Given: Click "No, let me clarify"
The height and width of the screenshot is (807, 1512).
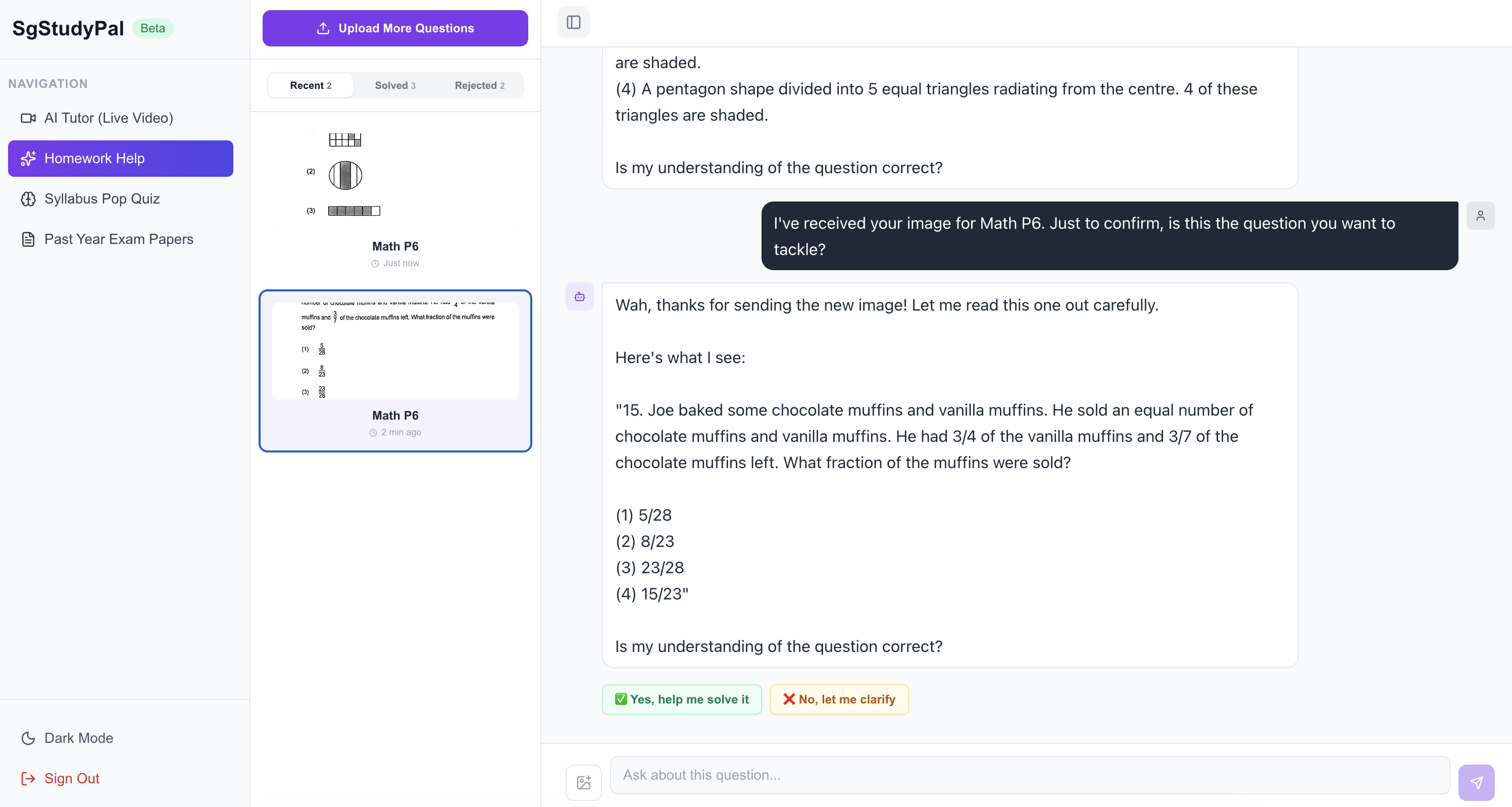Looking at the screenshot, I should (x=839, y=699).
